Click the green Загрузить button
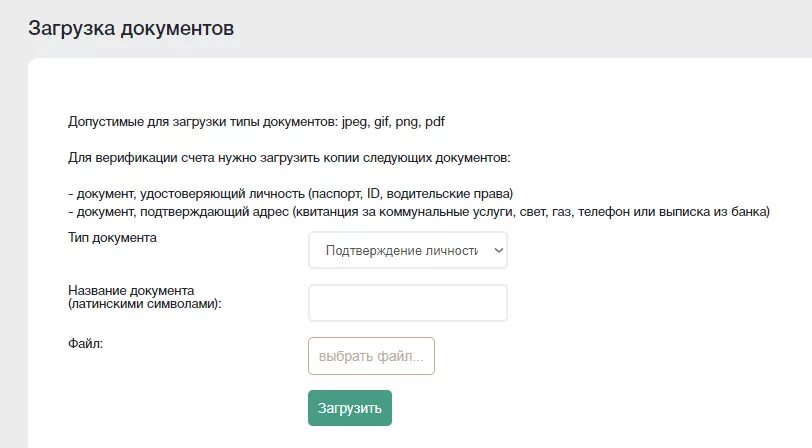812x448 pixels. click(350, 408)
